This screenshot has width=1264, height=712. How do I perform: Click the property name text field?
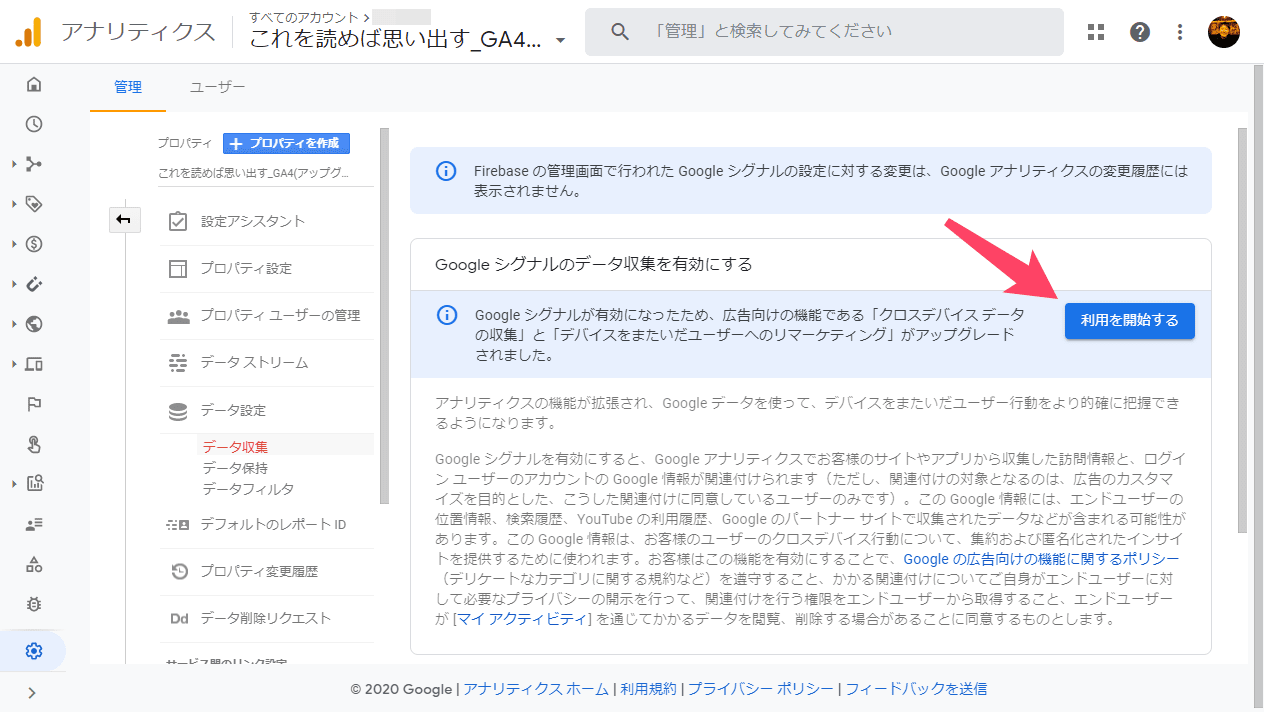tap(266, 173)
